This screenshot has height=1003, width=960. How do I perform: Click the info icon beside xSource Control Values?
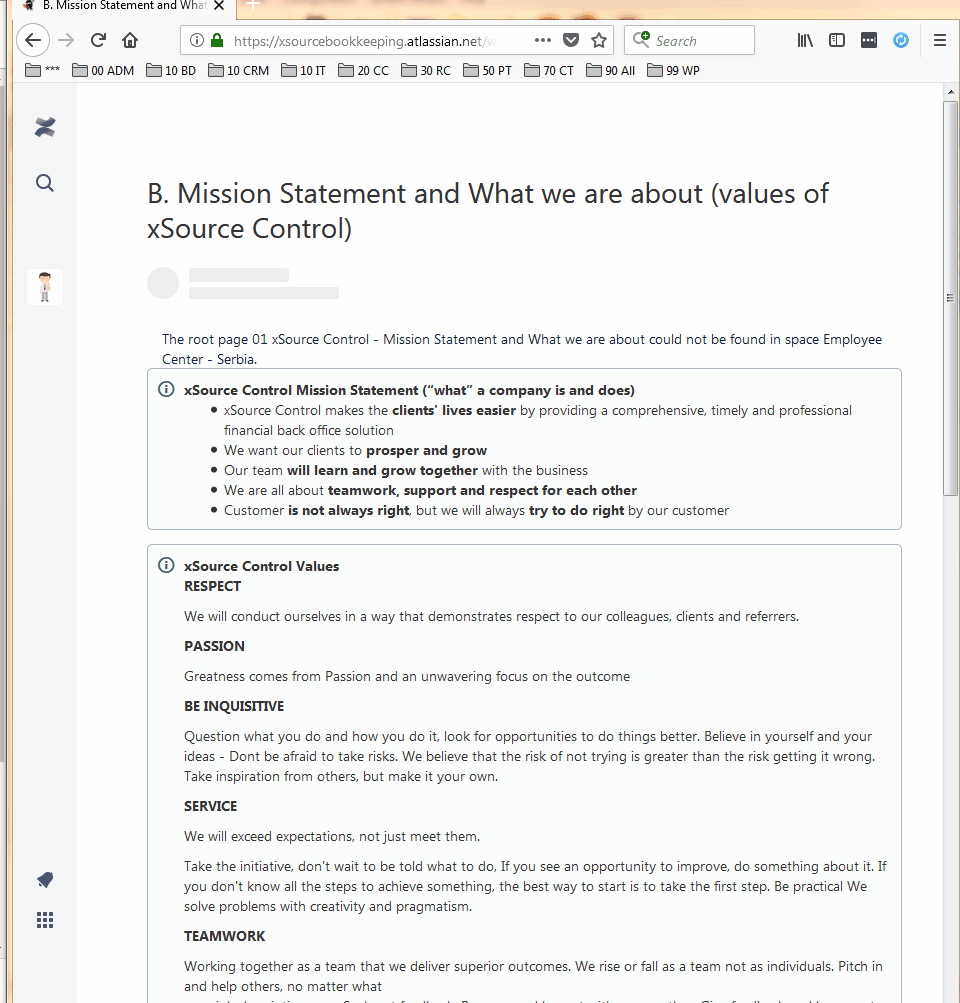(x=166, y=565)
